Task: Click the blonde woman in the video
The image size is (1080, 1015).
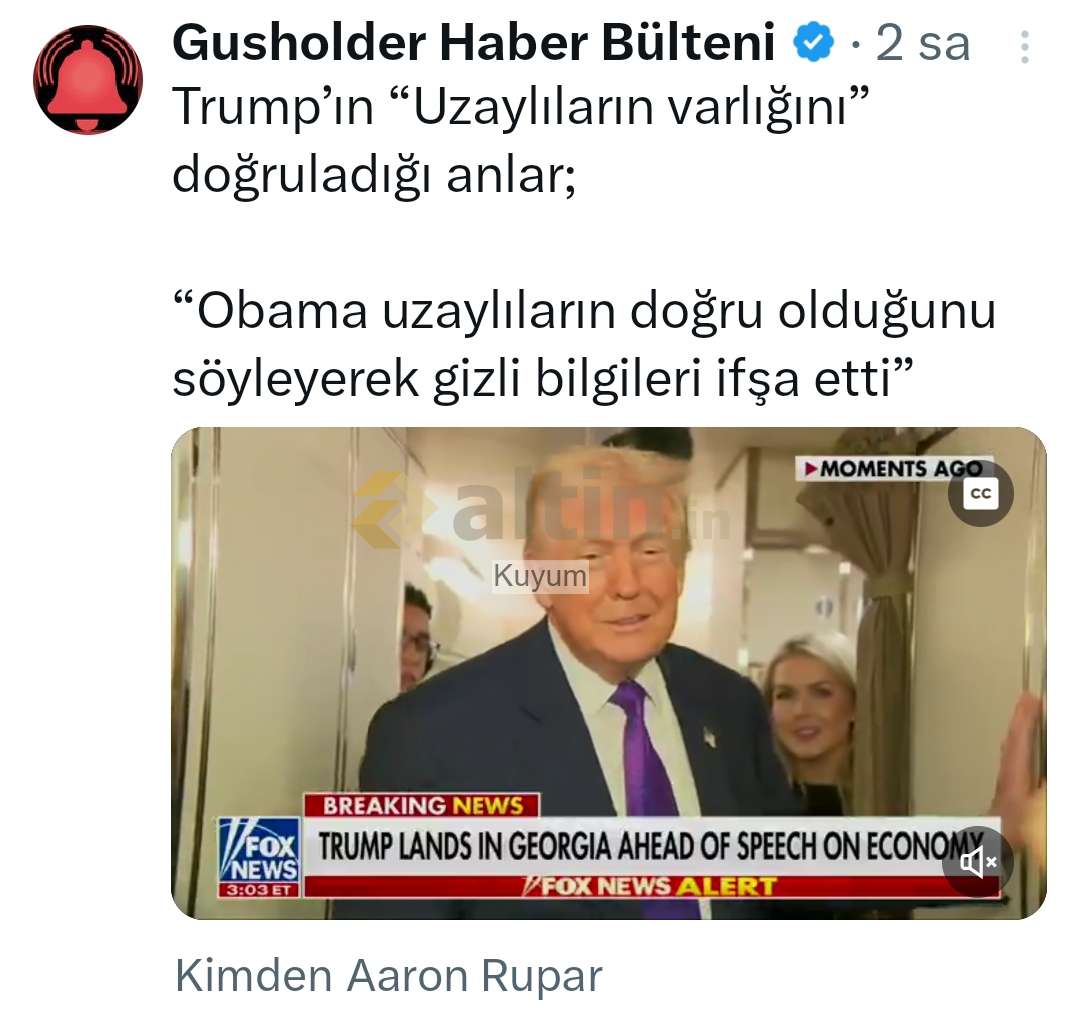Action: click(x=811, y=716)
